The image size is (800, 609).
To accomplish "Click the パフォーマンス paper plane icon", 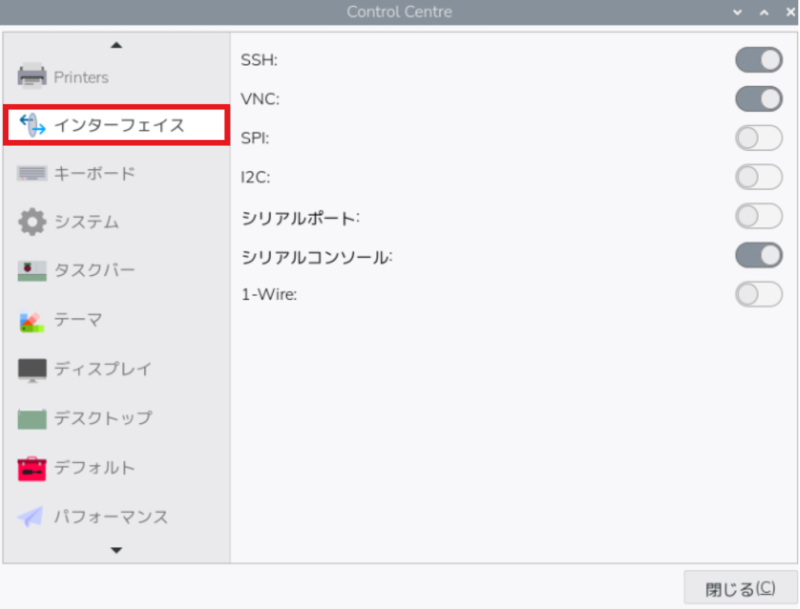I will click(x=32, y=517).
